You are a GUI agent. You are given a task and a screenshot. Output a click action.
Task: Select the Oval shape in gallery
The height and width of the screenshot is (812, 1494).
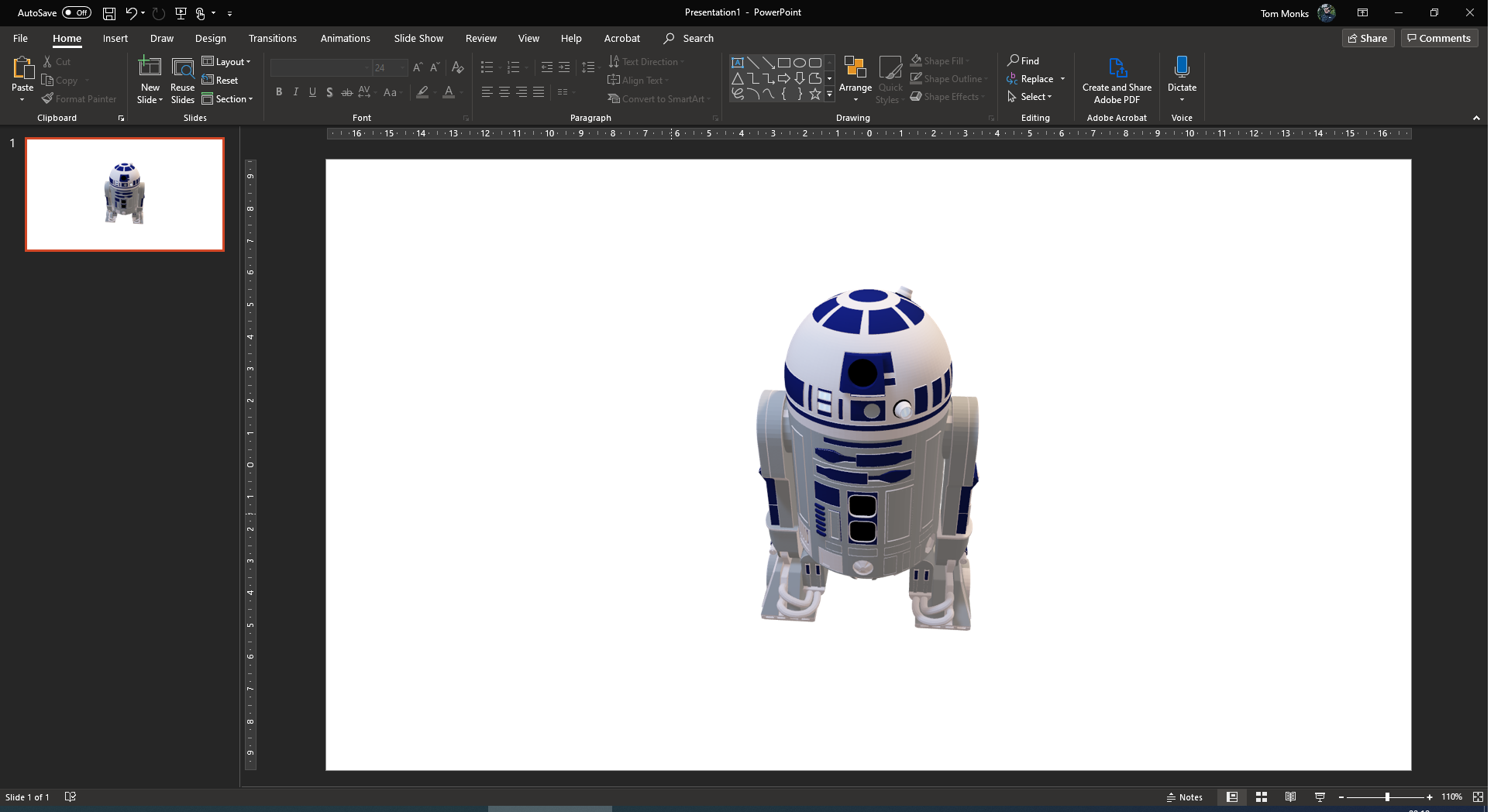tap(800, 63)
